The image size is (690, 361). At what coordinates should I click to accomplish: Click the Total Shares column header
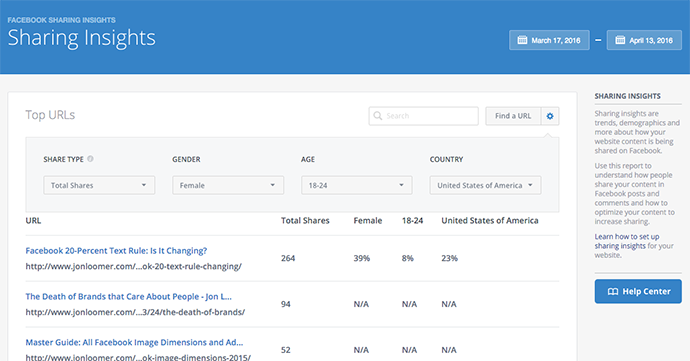point(305,221)
